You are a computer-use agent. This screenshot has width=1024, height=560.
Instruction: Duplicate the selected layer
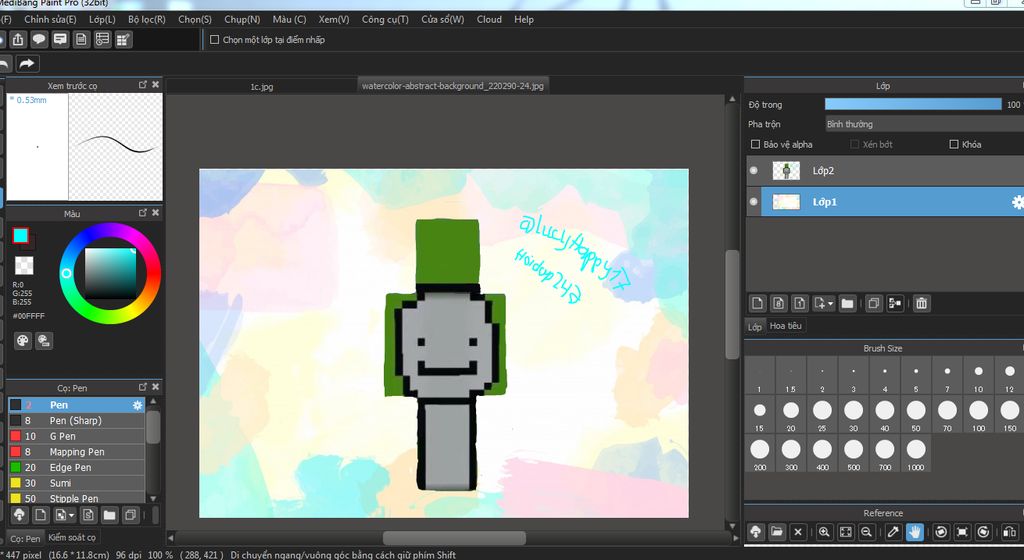point(874,303)
